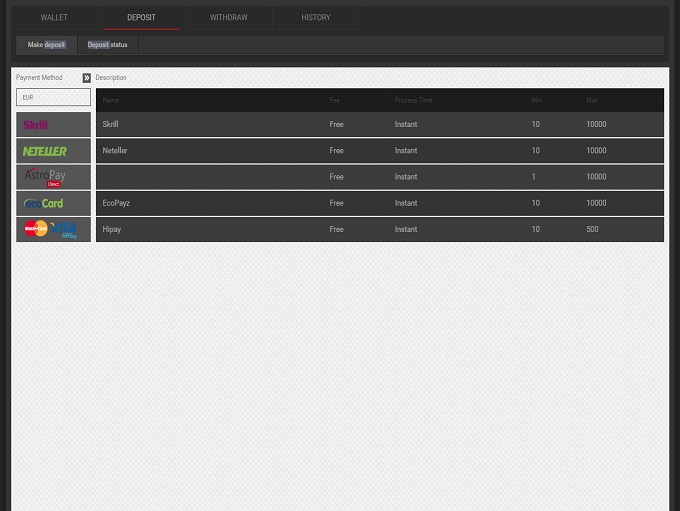Click the double-arrow icon beside Description
The height and width of the screenshot is (511, 680).
(87, 78)
